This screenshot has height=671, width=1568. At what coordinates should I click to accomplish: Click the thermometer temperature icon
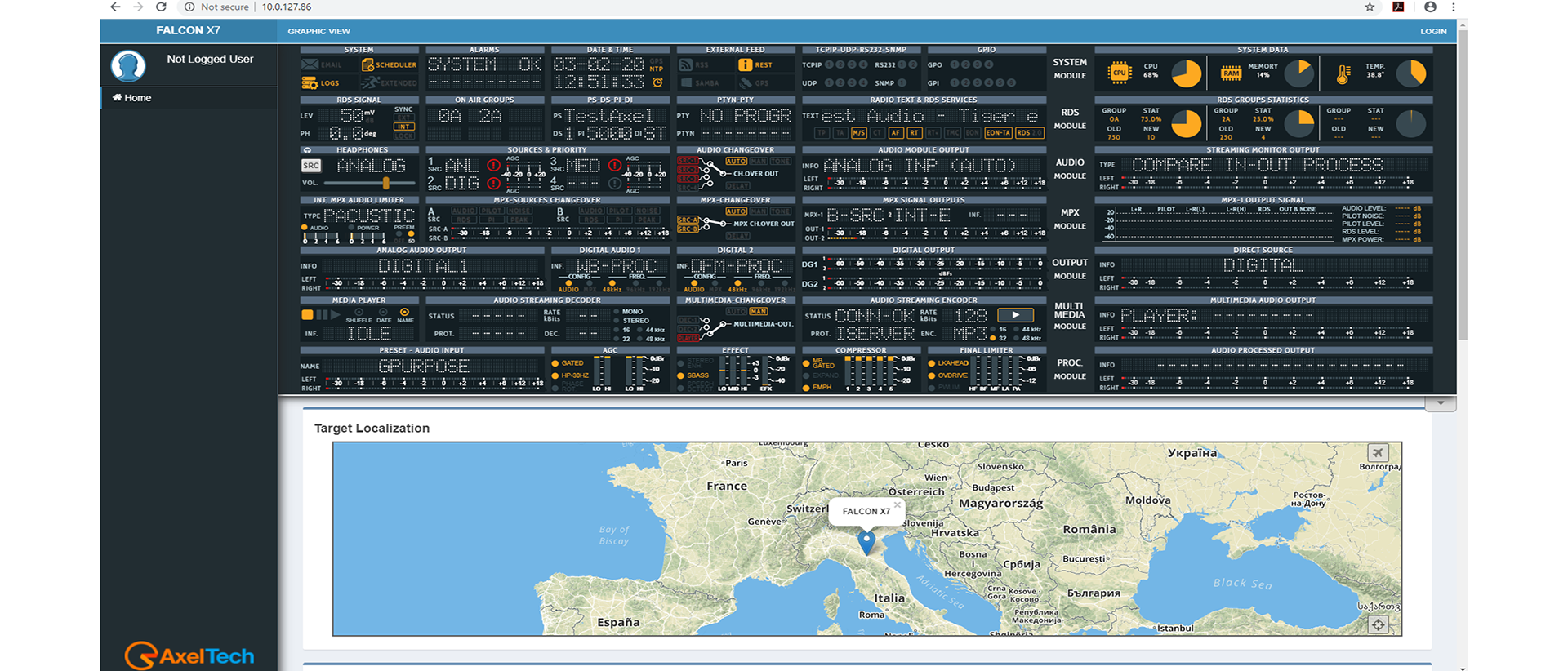click(1343, 74)
